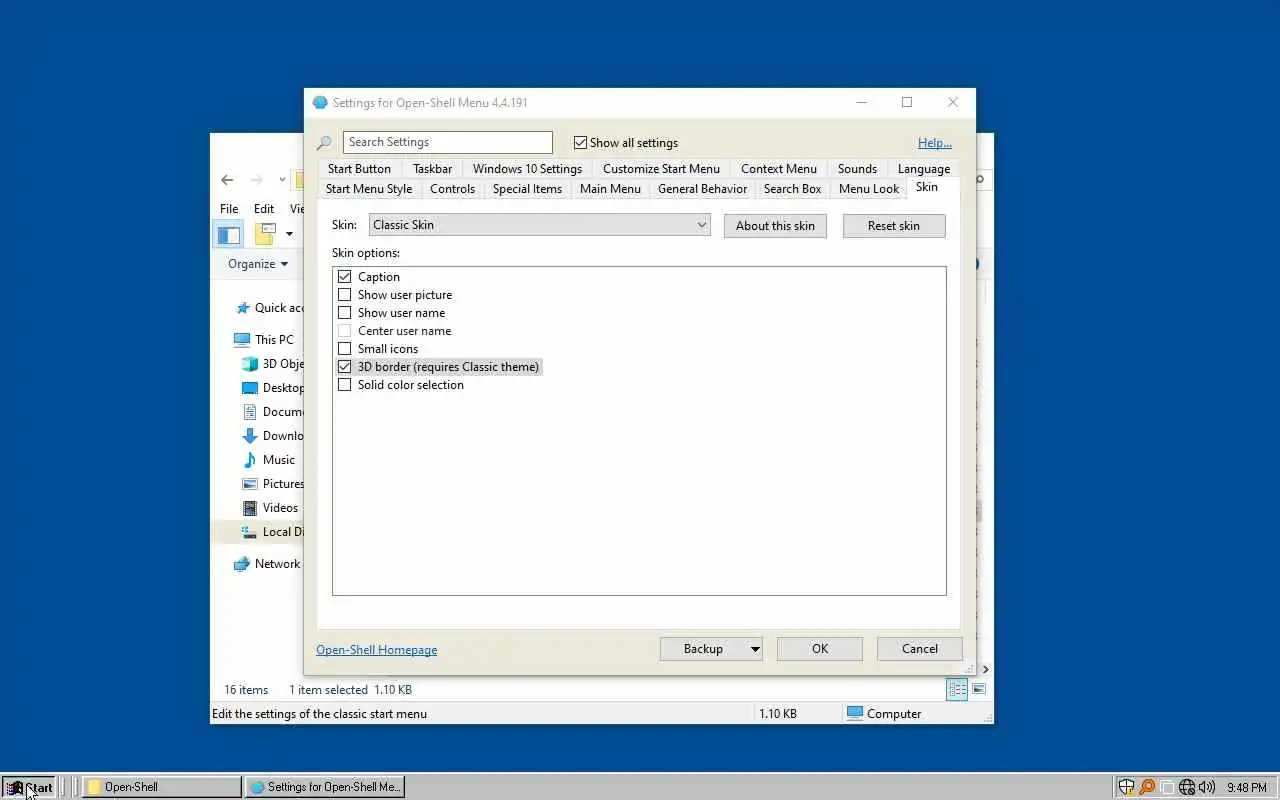
Task: Open the Customize Start Menu tab
Action: 661,169
